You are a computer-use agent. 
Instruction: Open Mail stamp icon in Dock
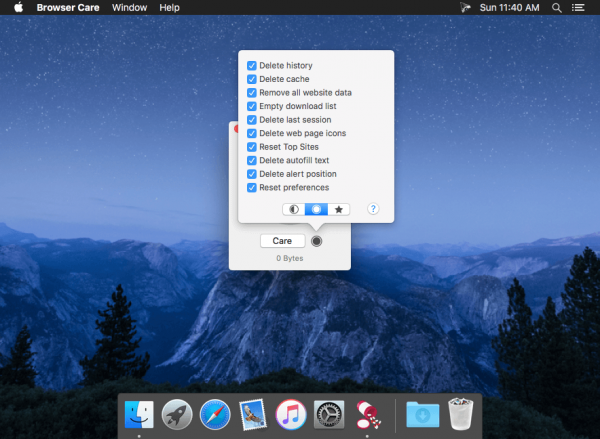[x=253, y=414]
